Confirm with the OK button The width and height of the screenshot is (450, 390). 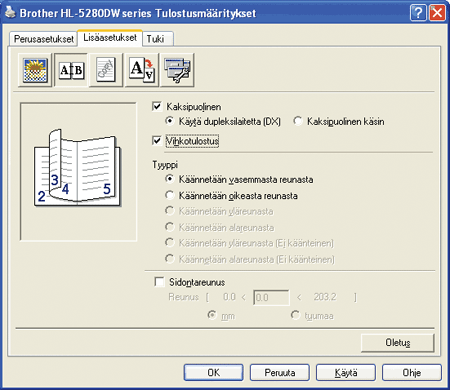point(213,372)
